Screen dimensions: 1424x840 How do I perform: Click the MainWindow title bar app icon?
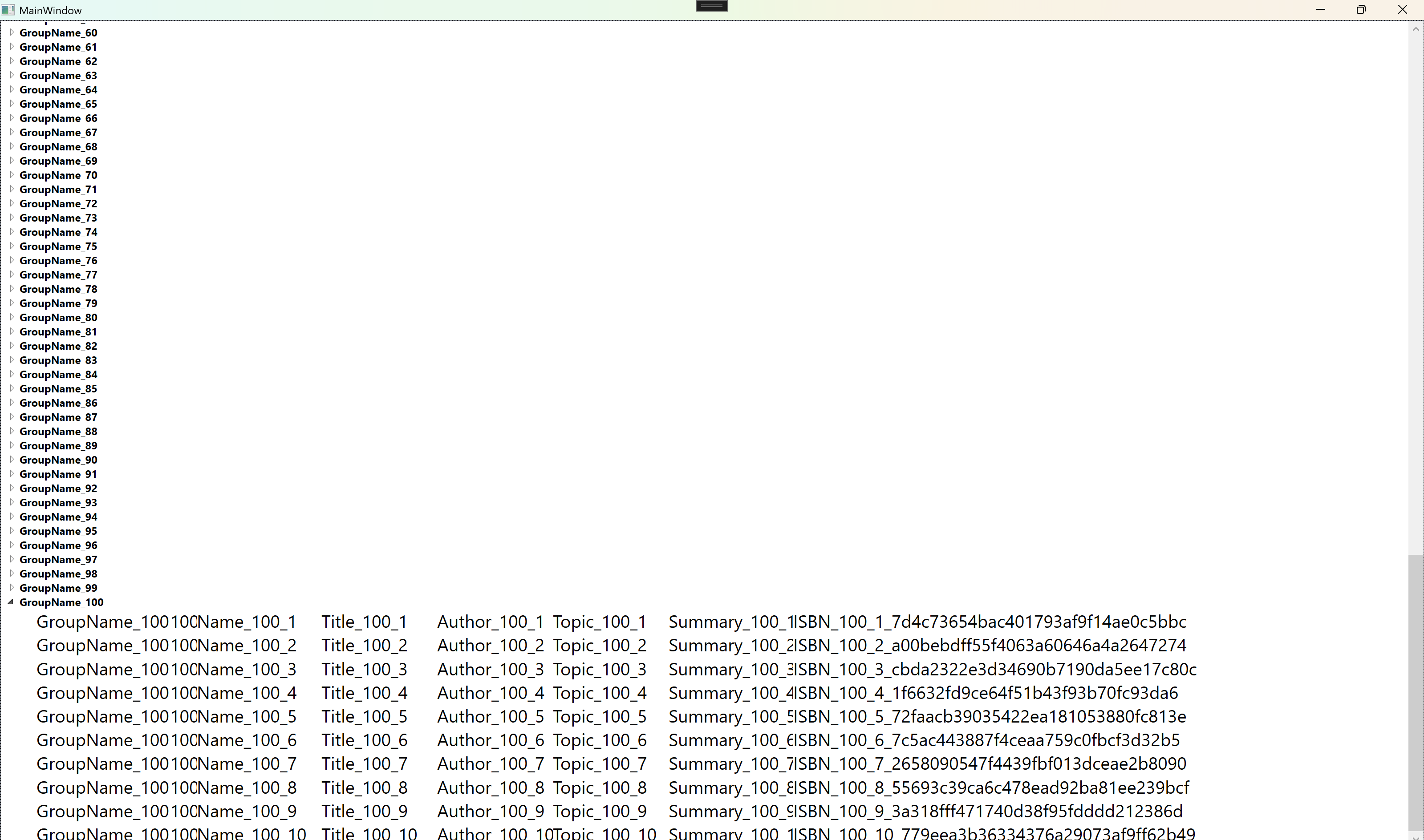click(8, 10)
